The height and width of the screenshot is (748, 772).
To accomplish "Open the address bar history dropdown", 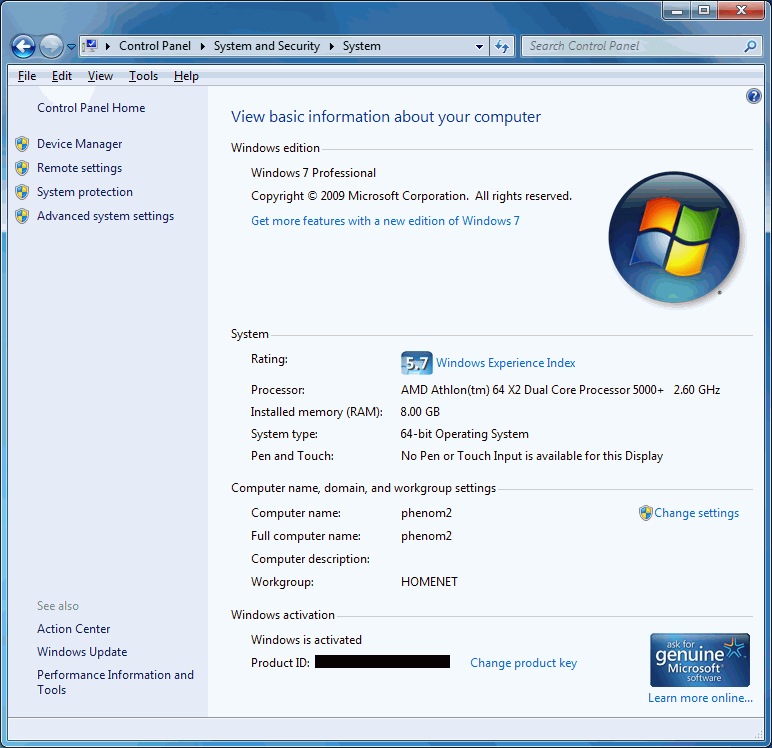I will (x=479, y=47).
